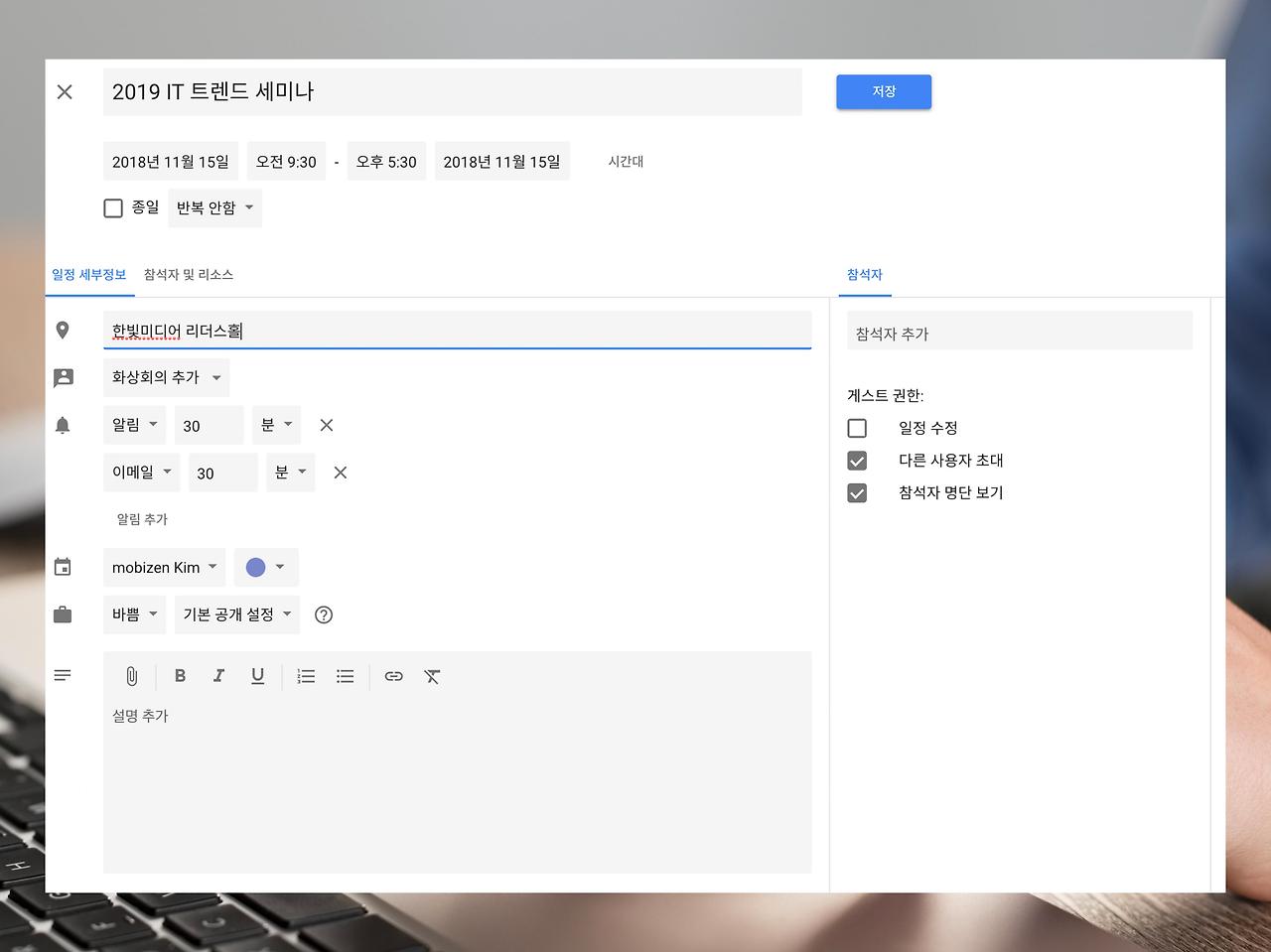
Task: Click the 이메일 minutes value field
Action: pyautogui.click(x=222, y=473)
